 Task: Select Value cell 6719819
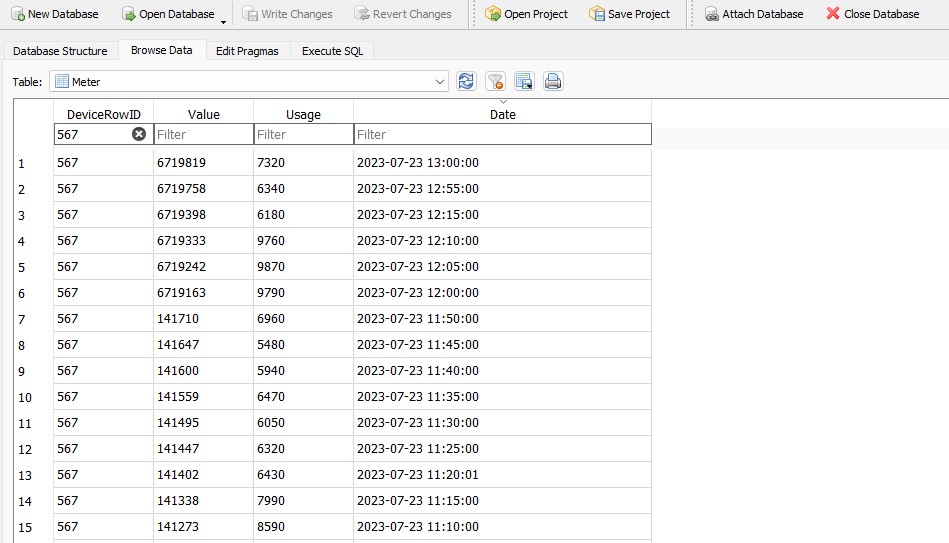click(203, 162)
